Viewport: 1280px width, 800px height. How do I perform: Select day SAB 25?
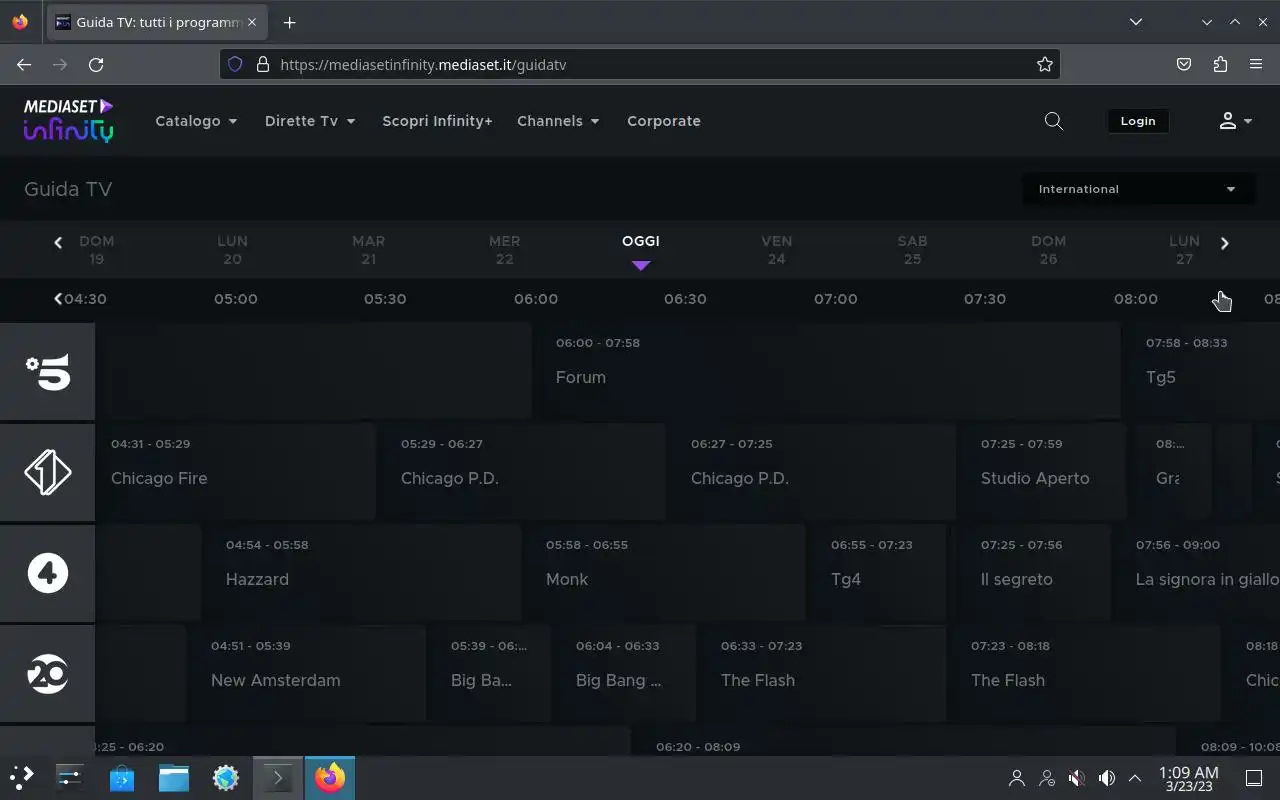click(x=912, y=250)
